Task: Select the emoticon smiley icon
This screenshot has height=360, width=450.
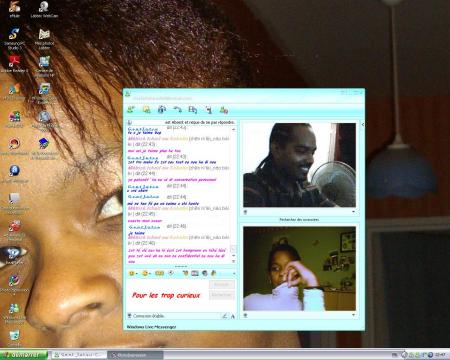Action: 132,273
